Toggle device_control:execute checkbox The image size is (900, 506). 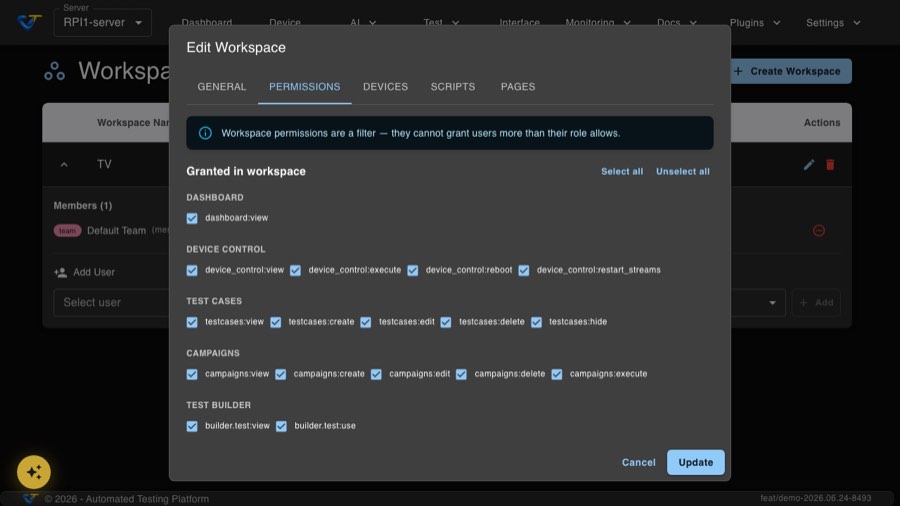296,270
